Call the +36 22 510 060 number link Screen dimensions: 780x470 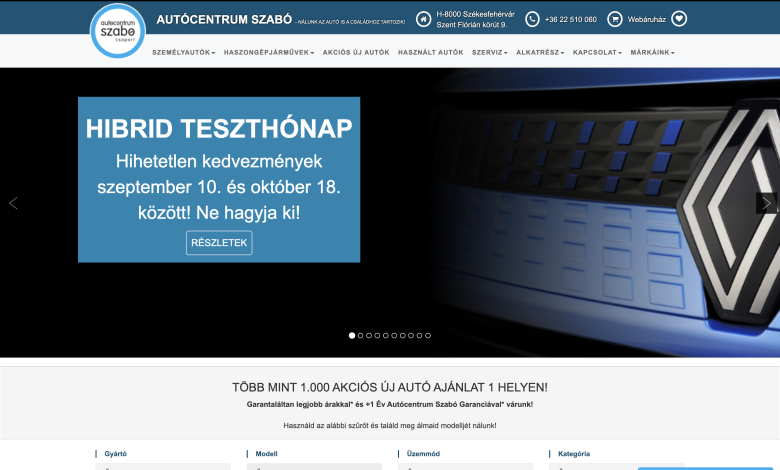point(570,19)
